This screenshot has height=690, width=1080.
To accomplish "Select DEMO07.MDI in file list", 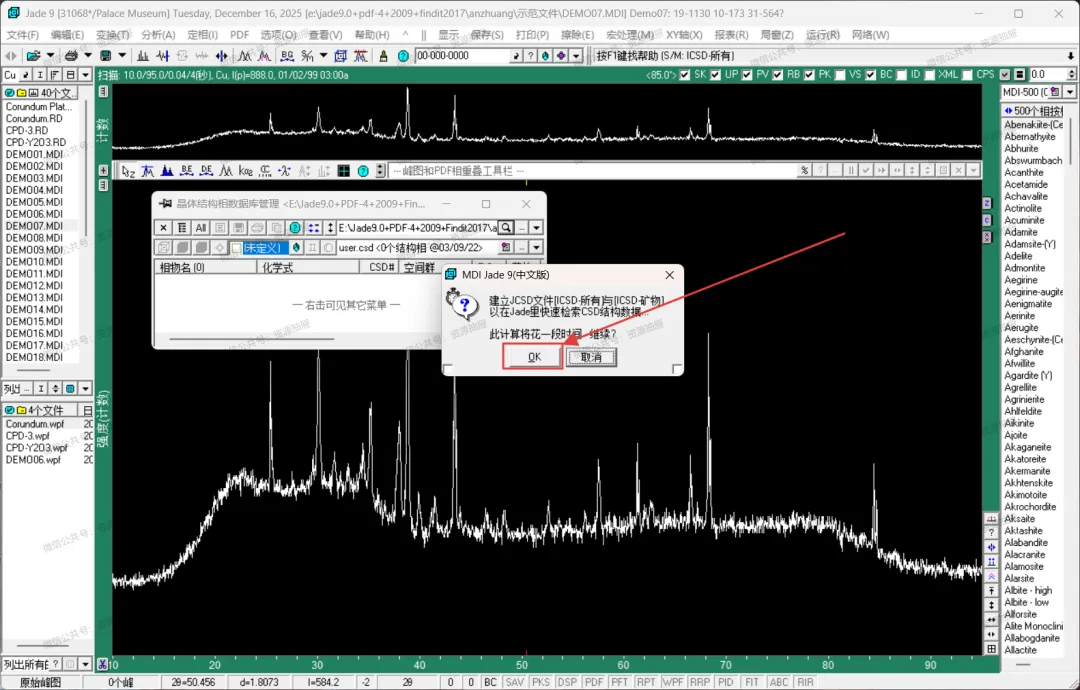I will [34, 226].
